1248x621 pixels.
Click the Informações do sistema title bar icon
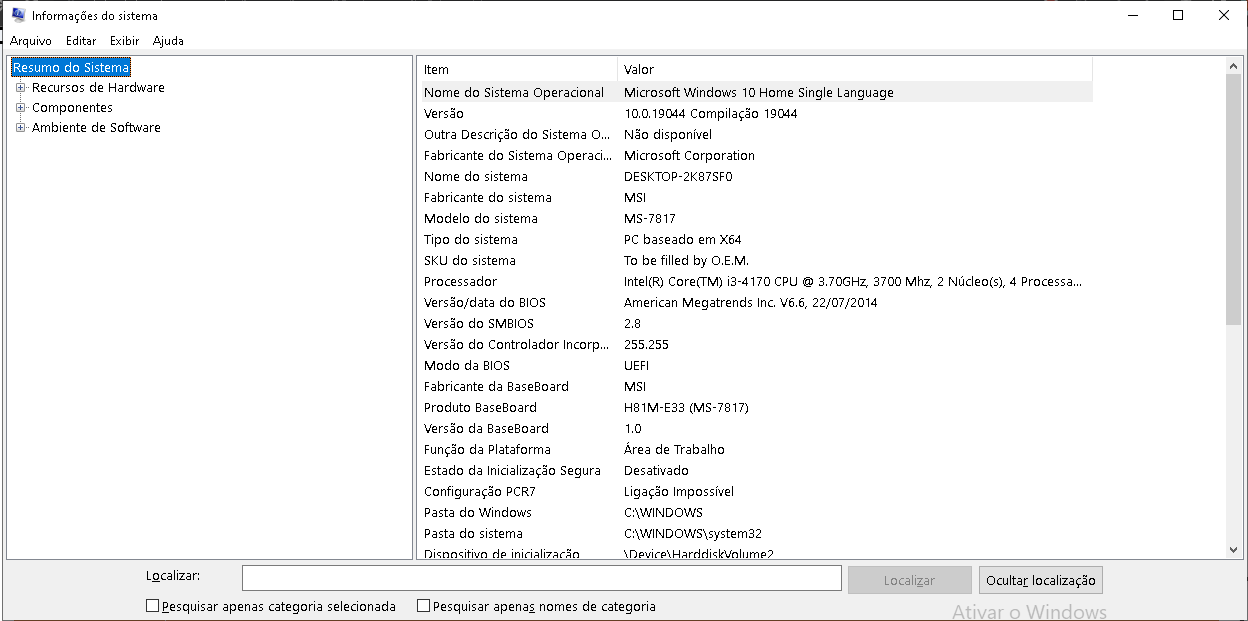pos(18,15)
